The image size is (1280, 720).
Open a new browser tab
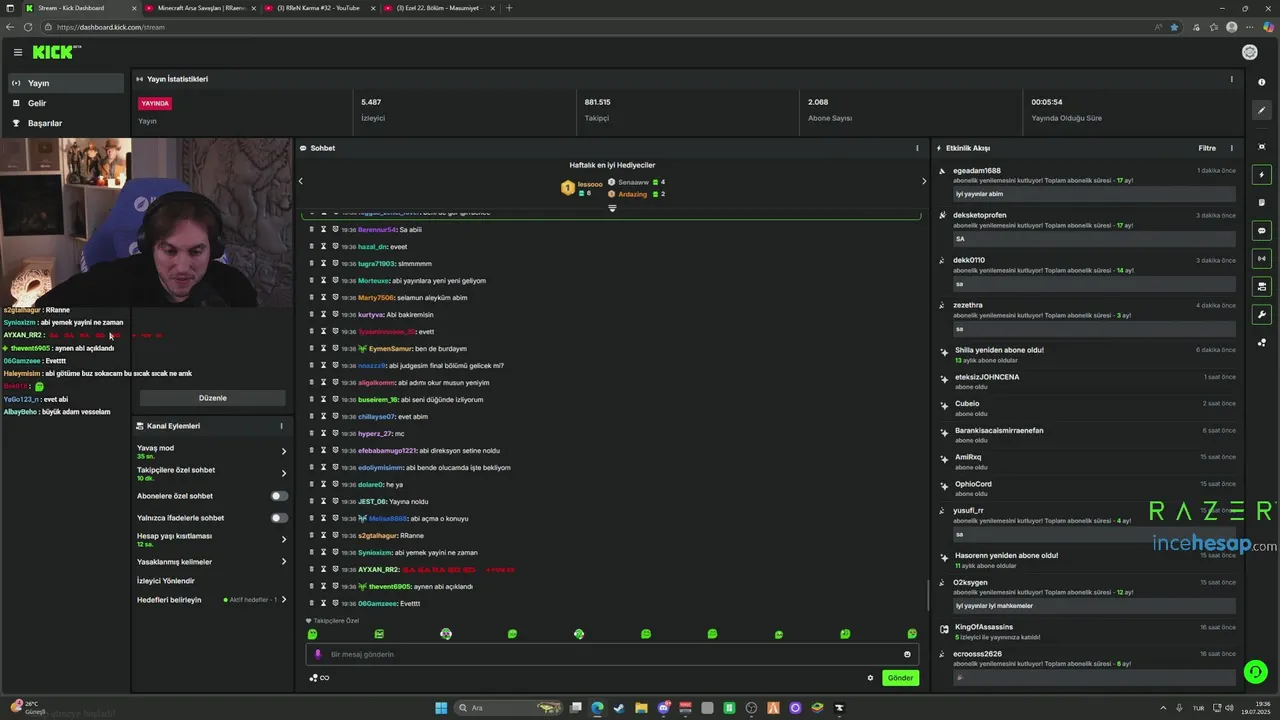point(509,8)
